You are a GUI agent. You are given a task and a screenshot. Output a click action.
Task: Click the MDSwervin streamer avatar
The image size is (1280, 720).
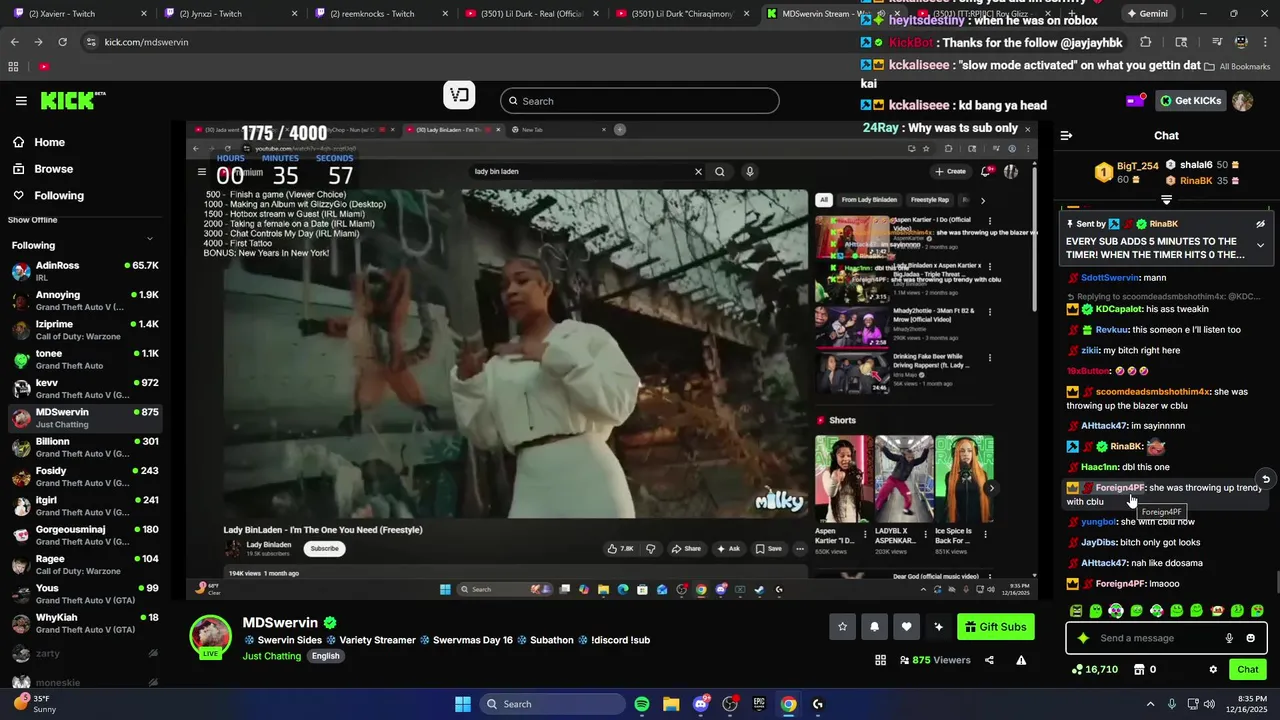coord(211,636)
